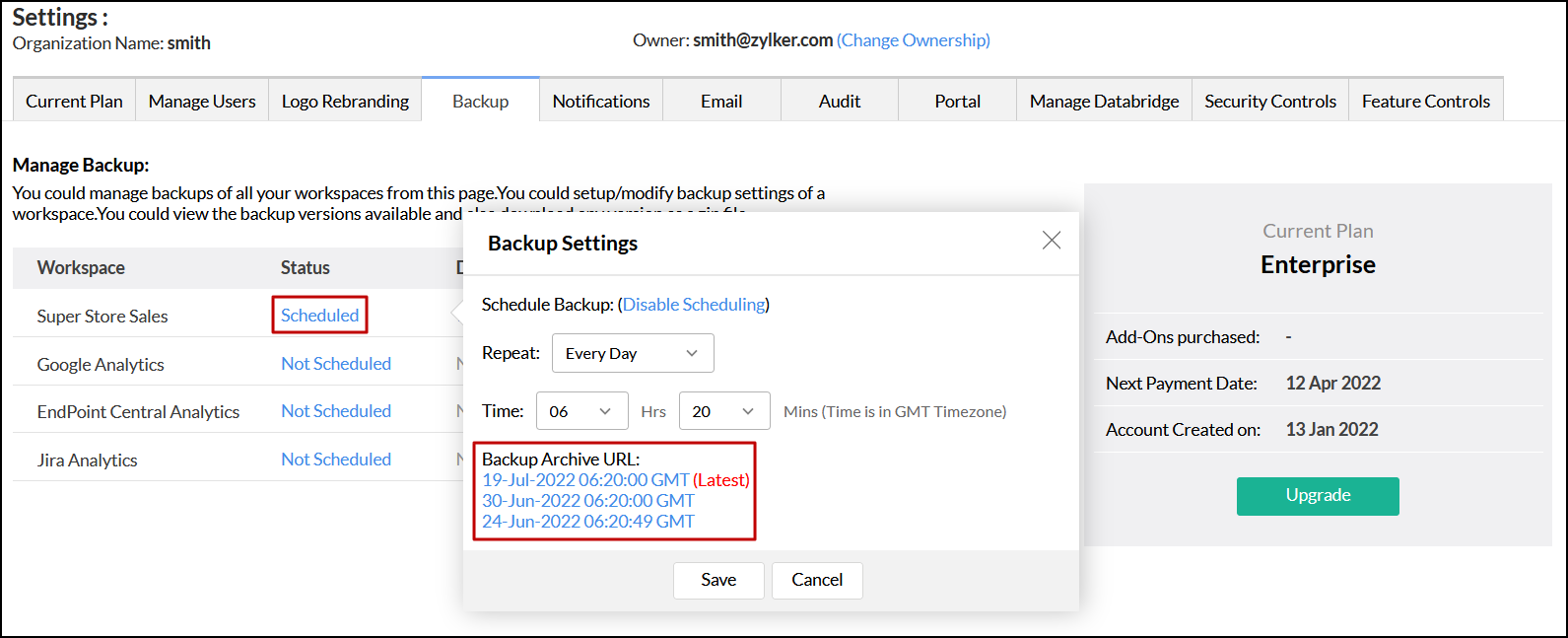The width and height of the screenshot is (1568, 638).
Task: Cancel the backup settings dialog
Action: [x=817, y=580]
